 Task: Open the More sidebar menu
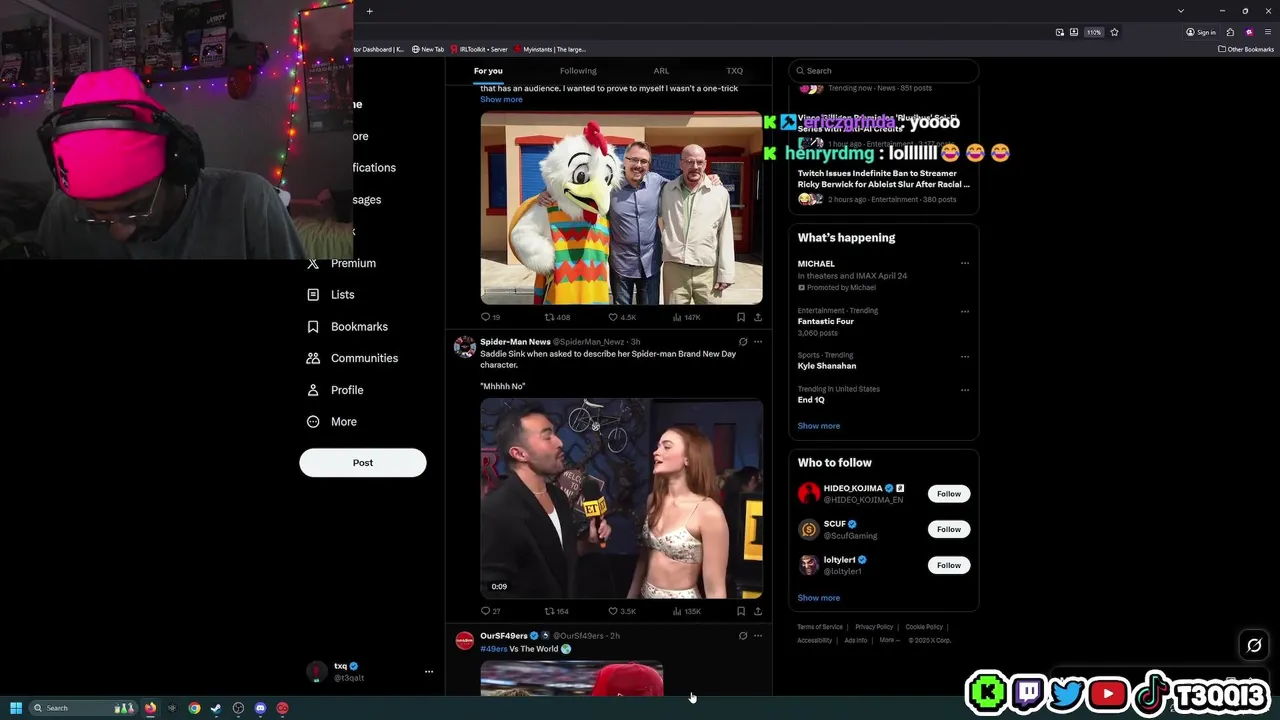(332, 422)
